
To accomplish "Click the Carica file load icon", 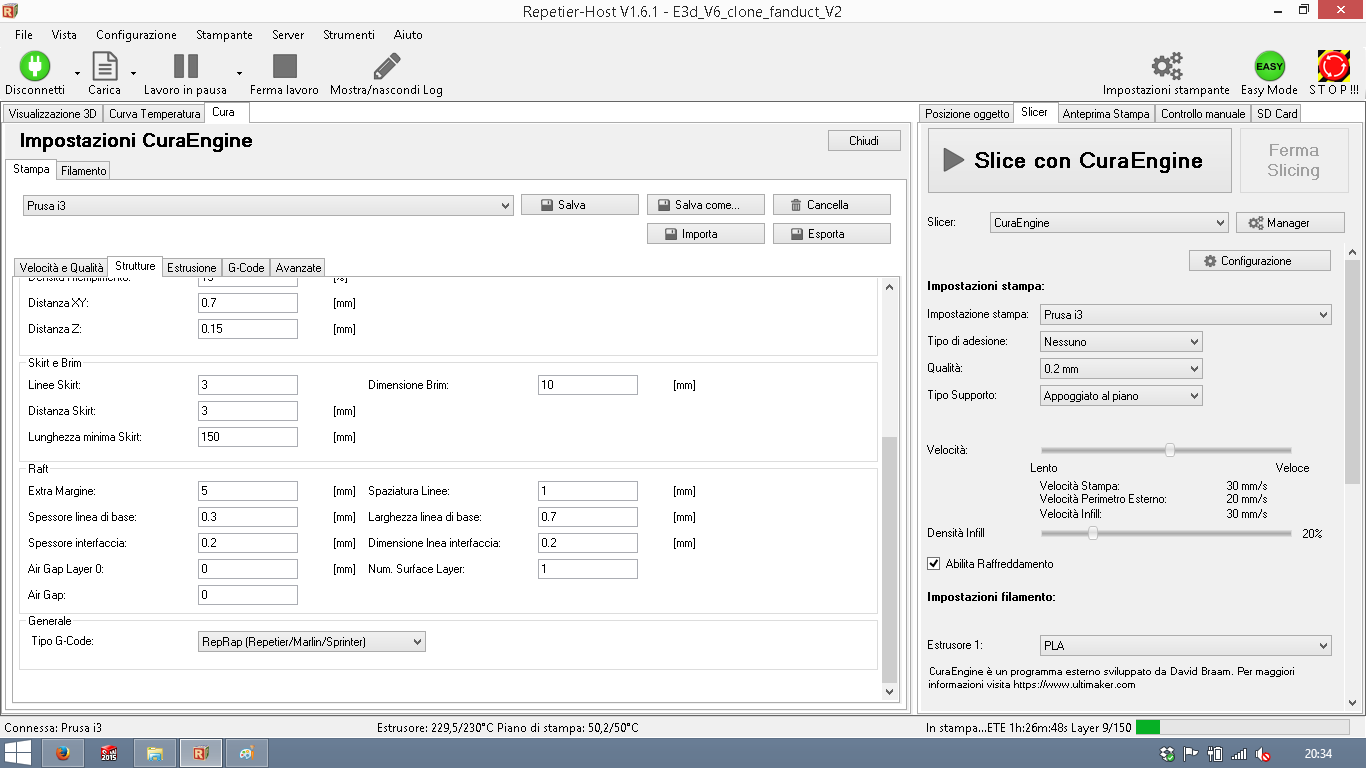I will (x=105, y=66).
